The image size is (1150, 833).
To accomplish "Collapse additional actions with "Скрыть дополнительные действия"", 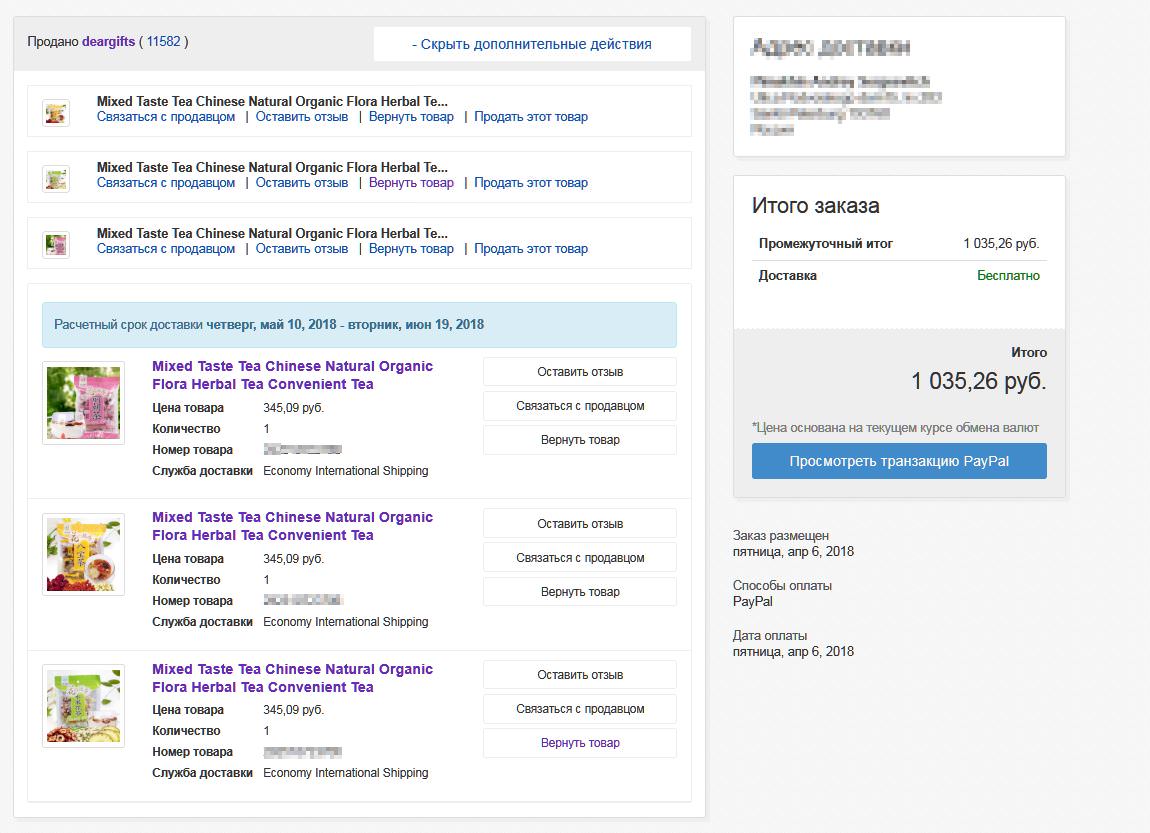I will point(532,44).
